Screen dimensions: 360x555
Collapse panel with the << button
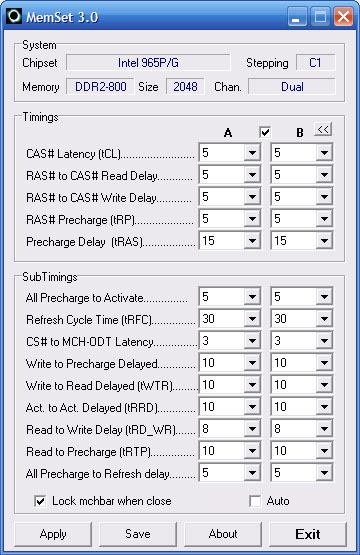(322, 130)
